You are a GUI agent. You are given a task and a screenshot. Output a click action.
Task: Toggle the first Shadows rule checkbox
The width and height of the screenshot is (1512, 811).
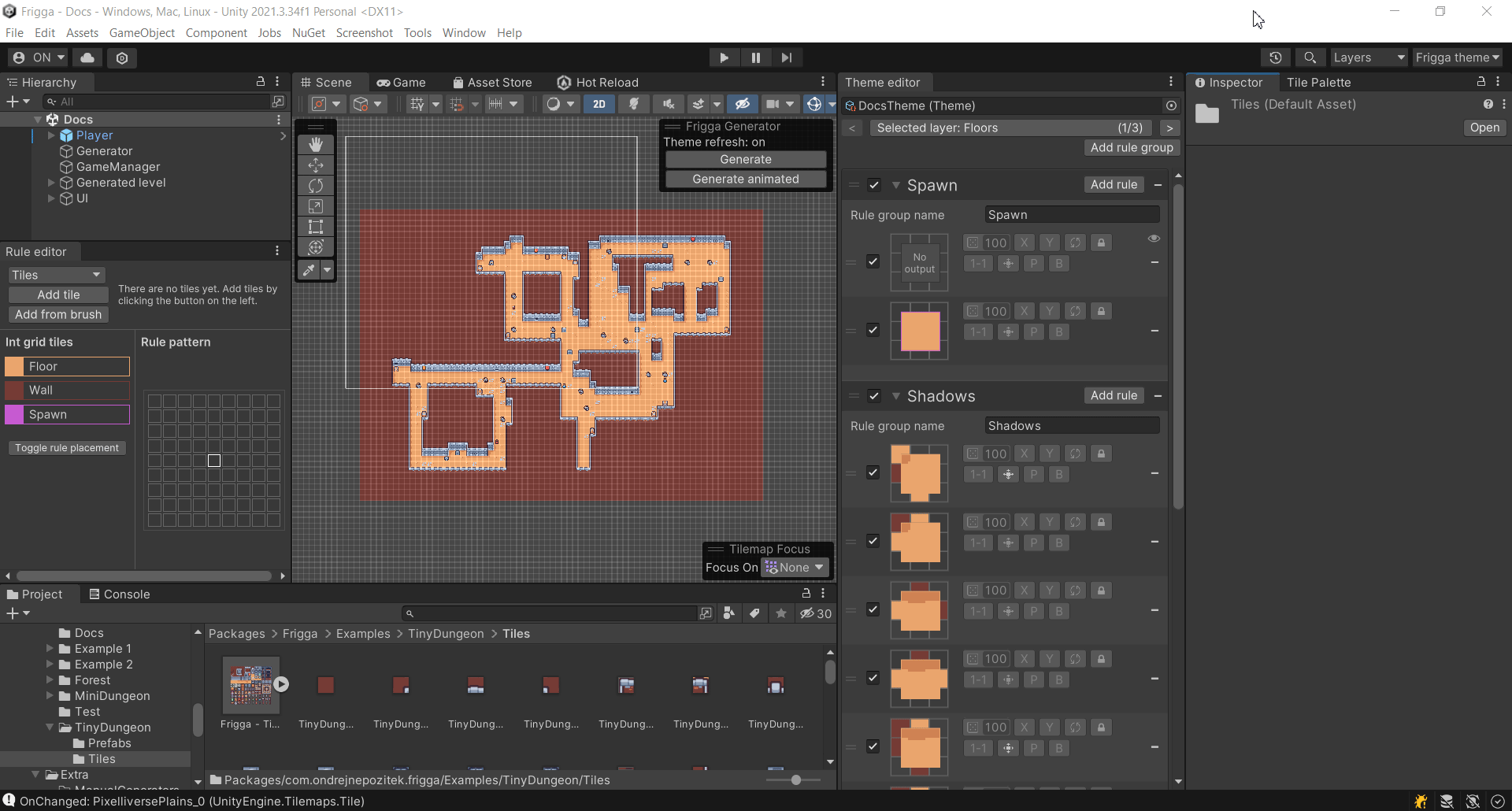tap(873, 472)
